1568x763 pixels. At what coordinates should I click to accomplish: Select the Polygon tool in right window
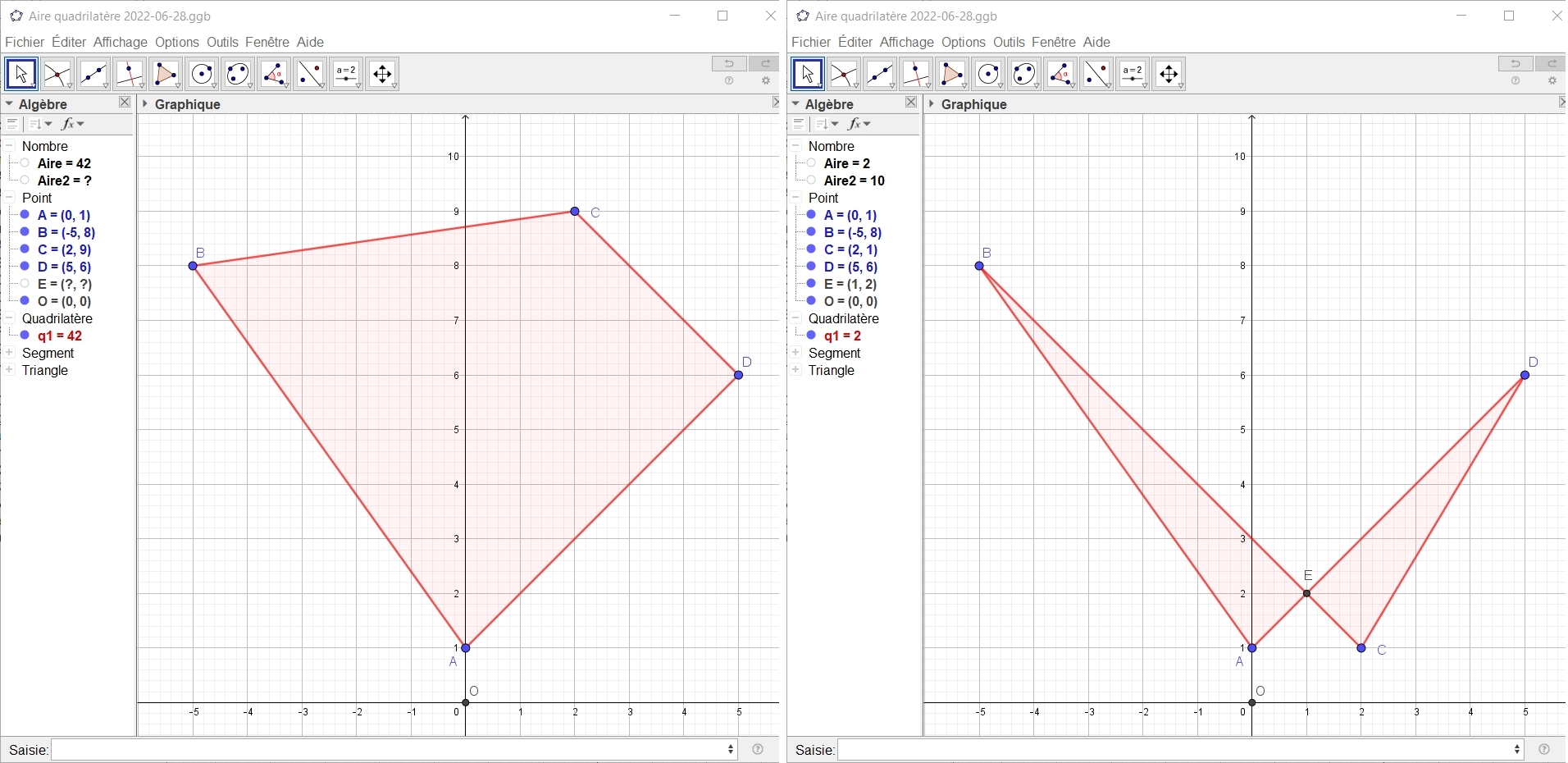[x=952, y=74]
